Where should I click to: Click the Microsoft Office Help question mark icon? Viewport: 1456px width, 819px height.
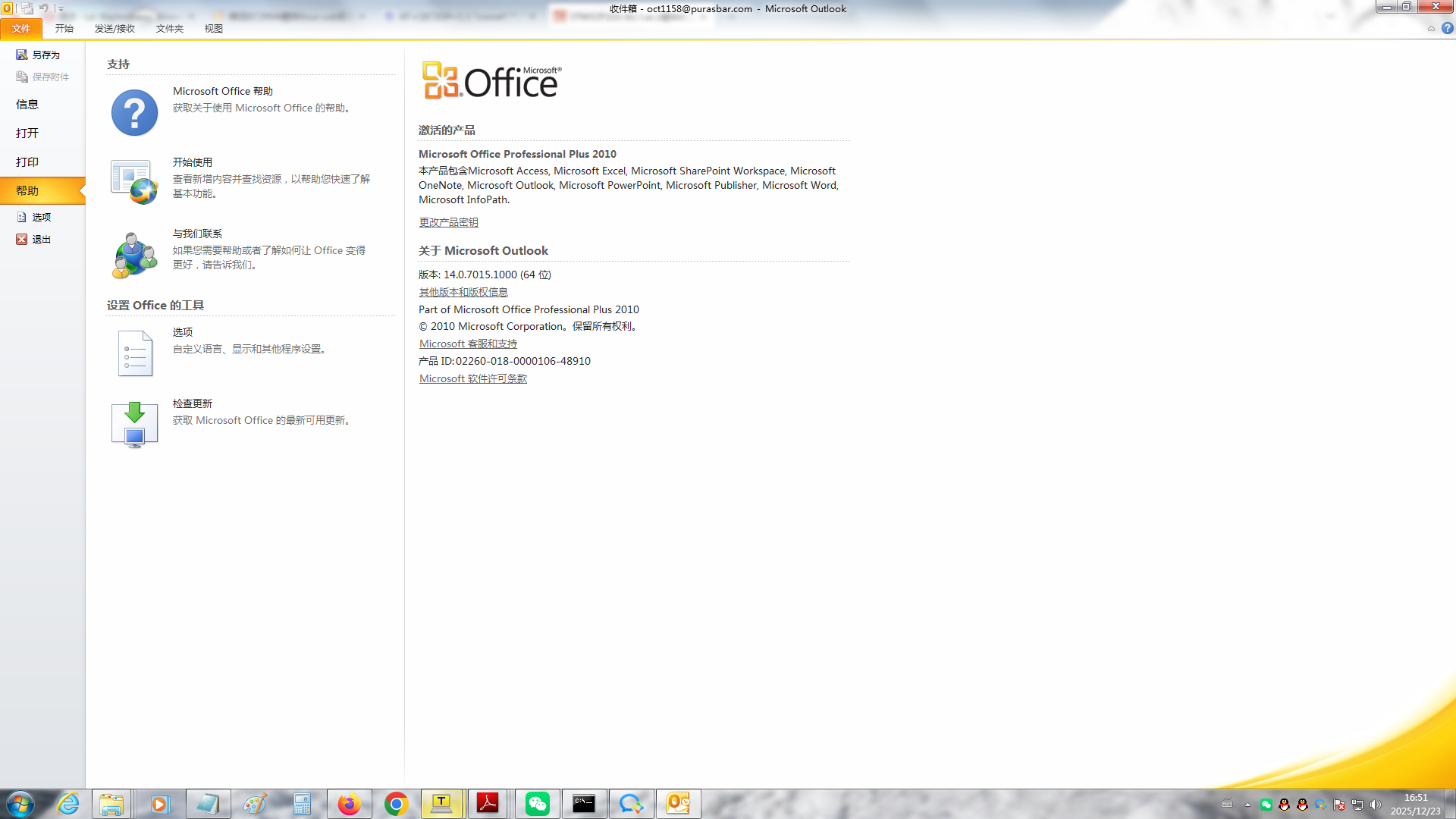pyautogui.click(x=134, y=112)
